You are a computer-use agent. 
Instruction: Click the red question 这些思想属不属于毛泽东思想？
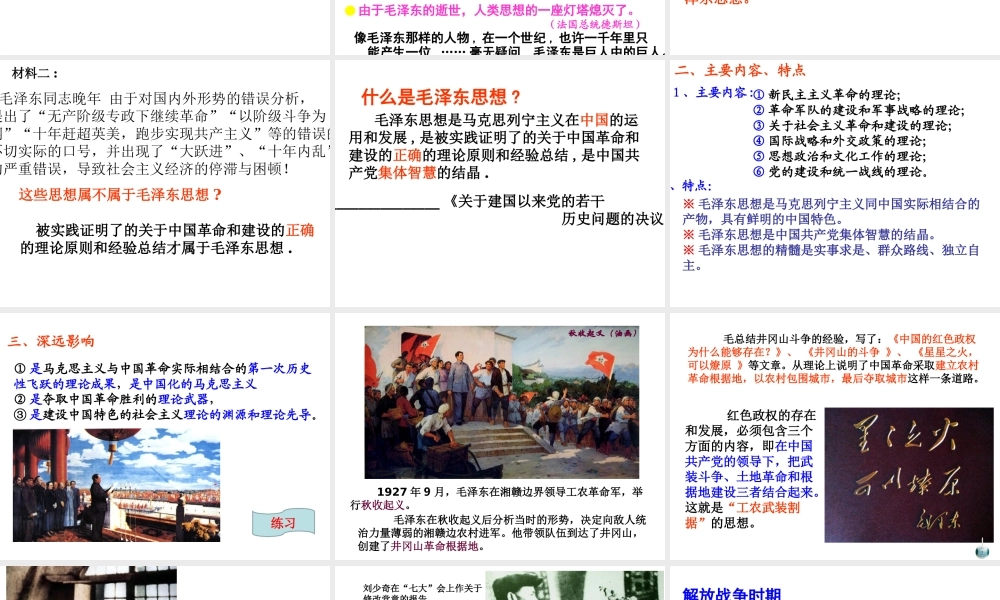point(120,194)
